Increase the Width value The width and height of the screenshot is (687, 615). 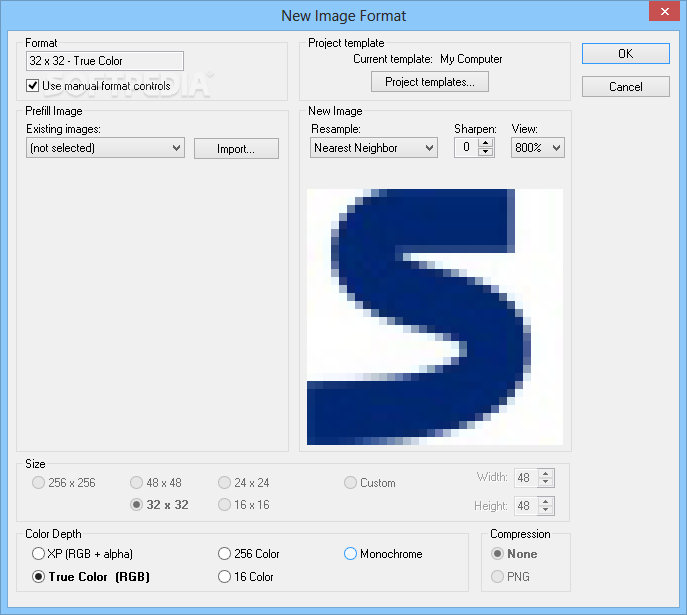click(x=545, y=473)
